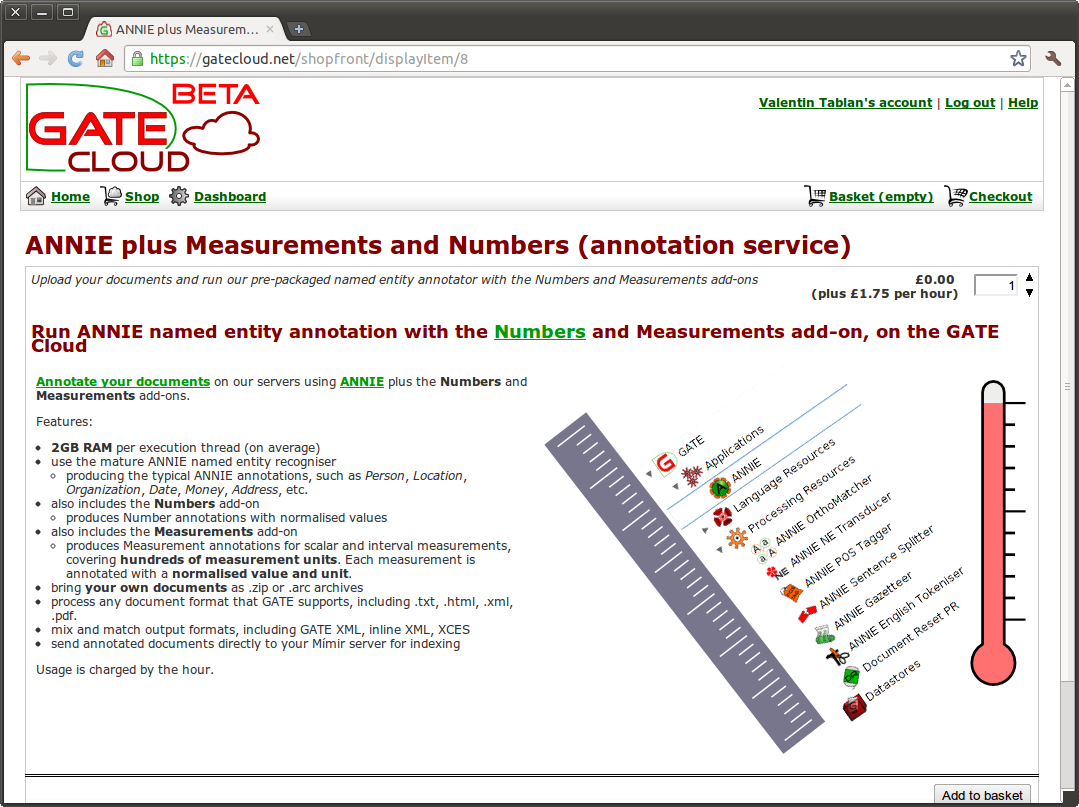1079x807 pixels.
Task: Click the ANNIE POS Tagger icon
Action: [x=791, y=592]
